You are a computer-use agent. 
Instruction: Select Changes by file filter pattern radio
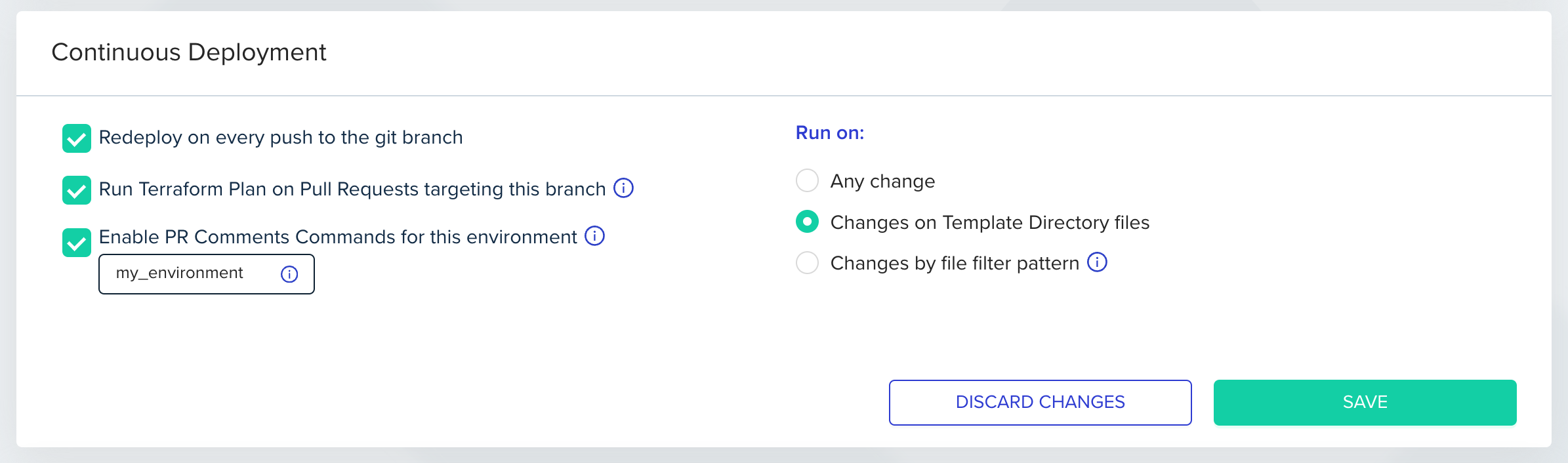click(x=807, y=263)
